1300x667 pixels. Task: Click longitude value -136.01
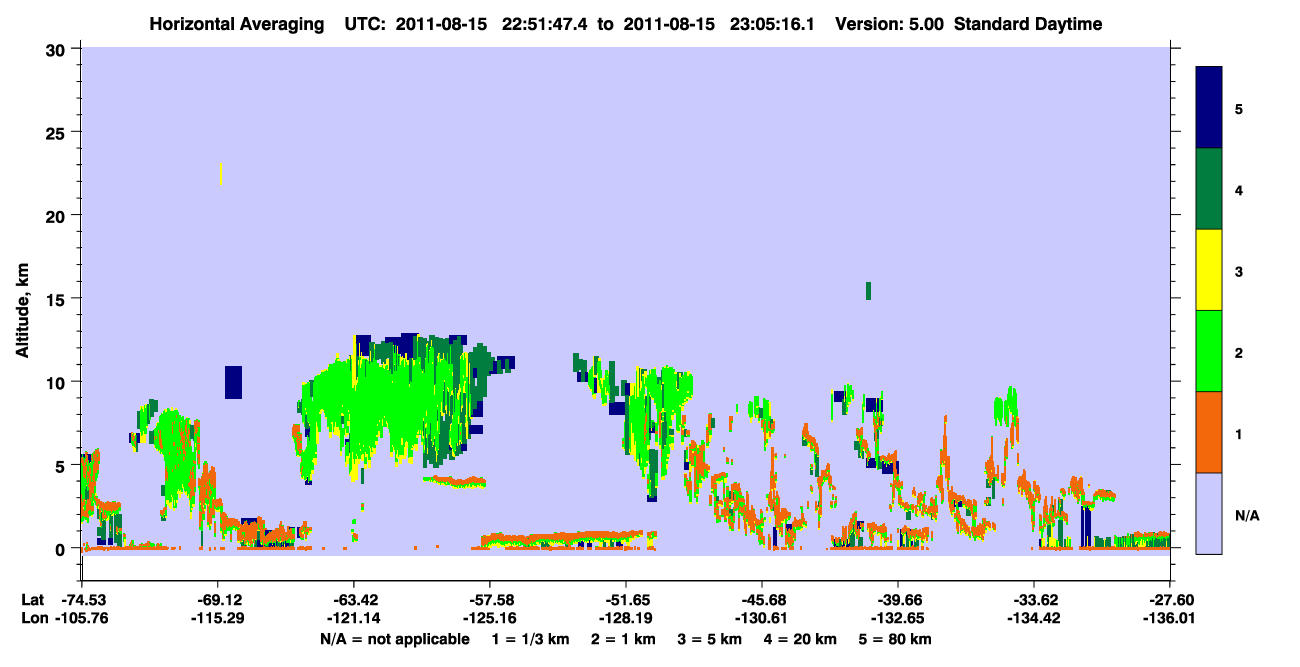point(1169,618)
